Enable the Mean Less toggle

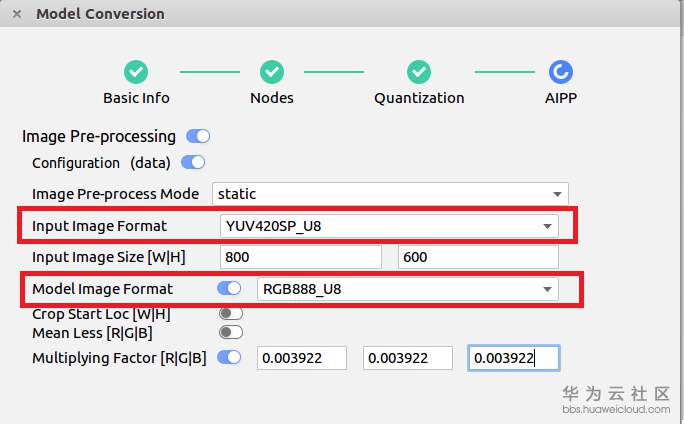coord(230,332)
